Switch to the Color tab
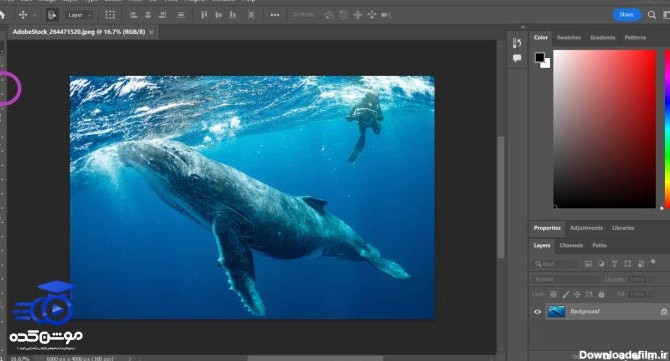This screenshot has width=670, height=361. [541, 38]
